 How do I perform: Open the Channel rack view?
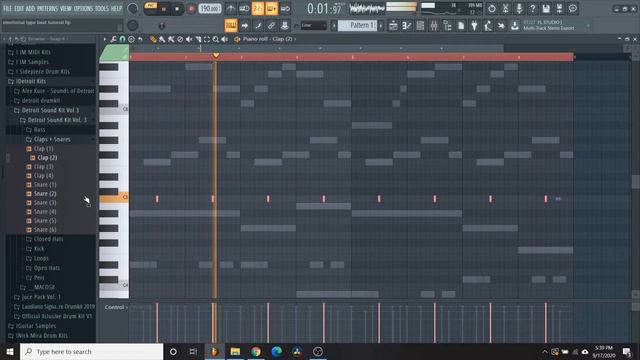(x=420, y=26)
